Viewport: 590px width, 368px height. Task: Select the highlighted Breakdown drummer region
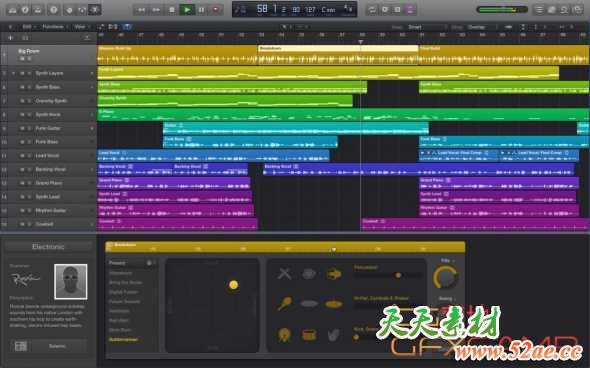point(338,55)
